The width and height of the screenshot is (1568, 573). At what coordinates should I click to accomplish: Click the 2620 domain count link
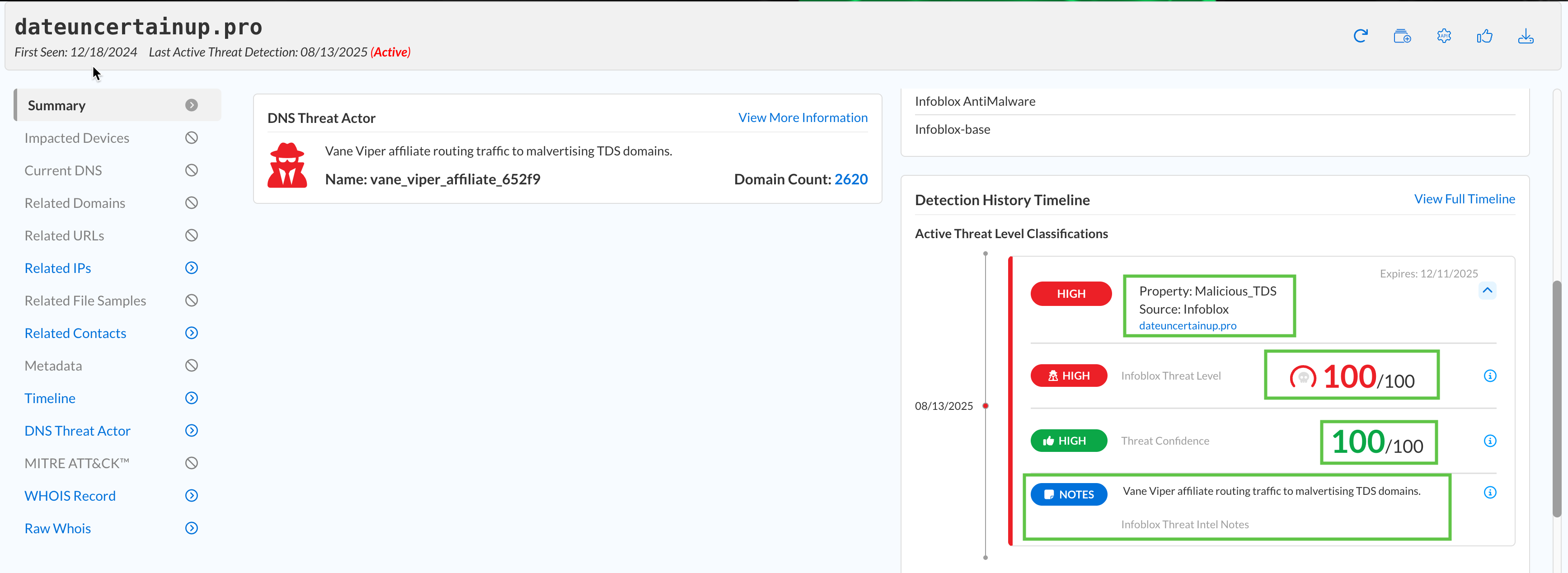[x=850, y=179]
